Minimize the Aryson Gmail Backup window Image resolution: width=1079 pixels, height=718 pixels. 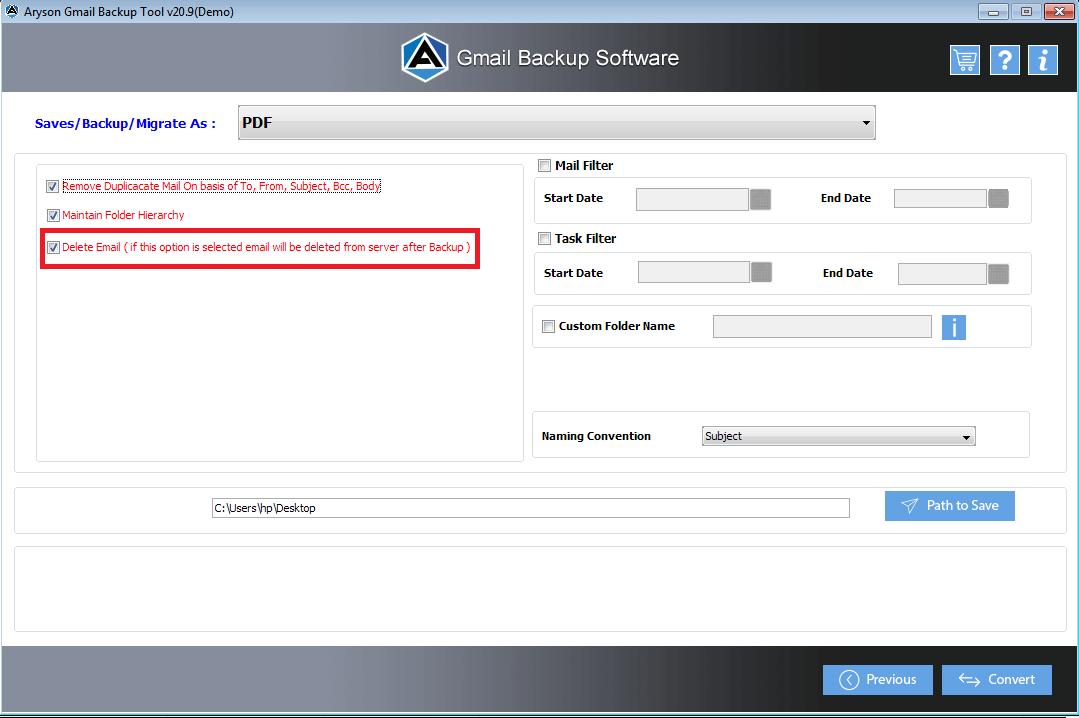pyautogui.click(x=993, y=12)
